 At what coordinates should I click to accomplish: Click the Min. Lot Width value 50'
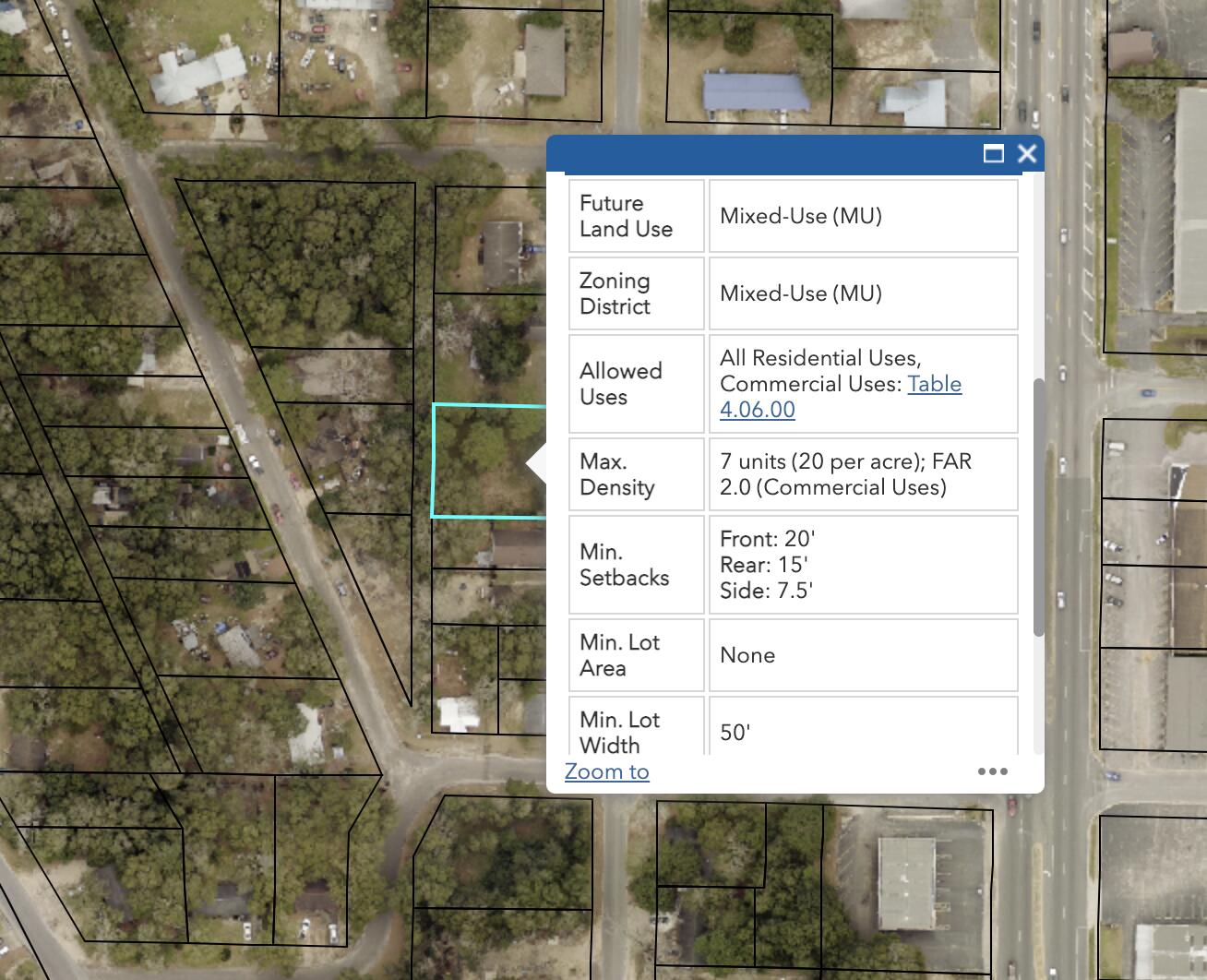[735, 733]
